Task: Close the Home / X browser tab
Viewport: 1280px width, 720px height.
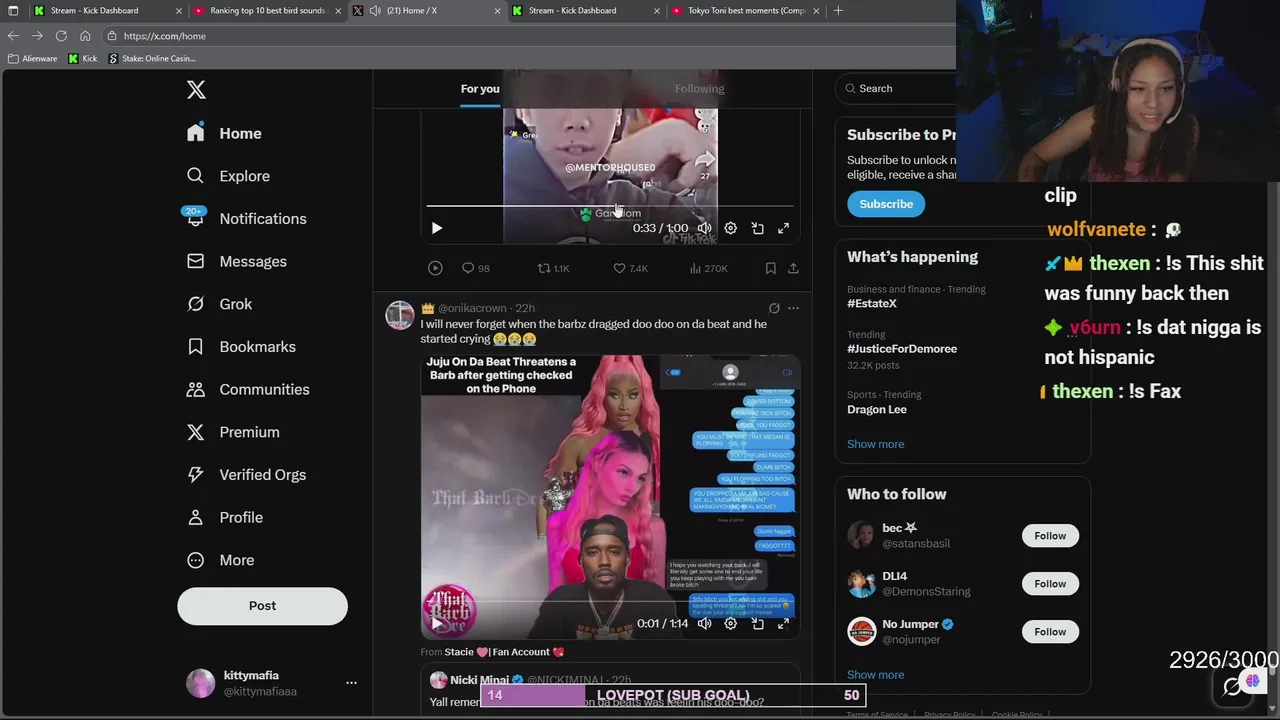Action: 497,11
